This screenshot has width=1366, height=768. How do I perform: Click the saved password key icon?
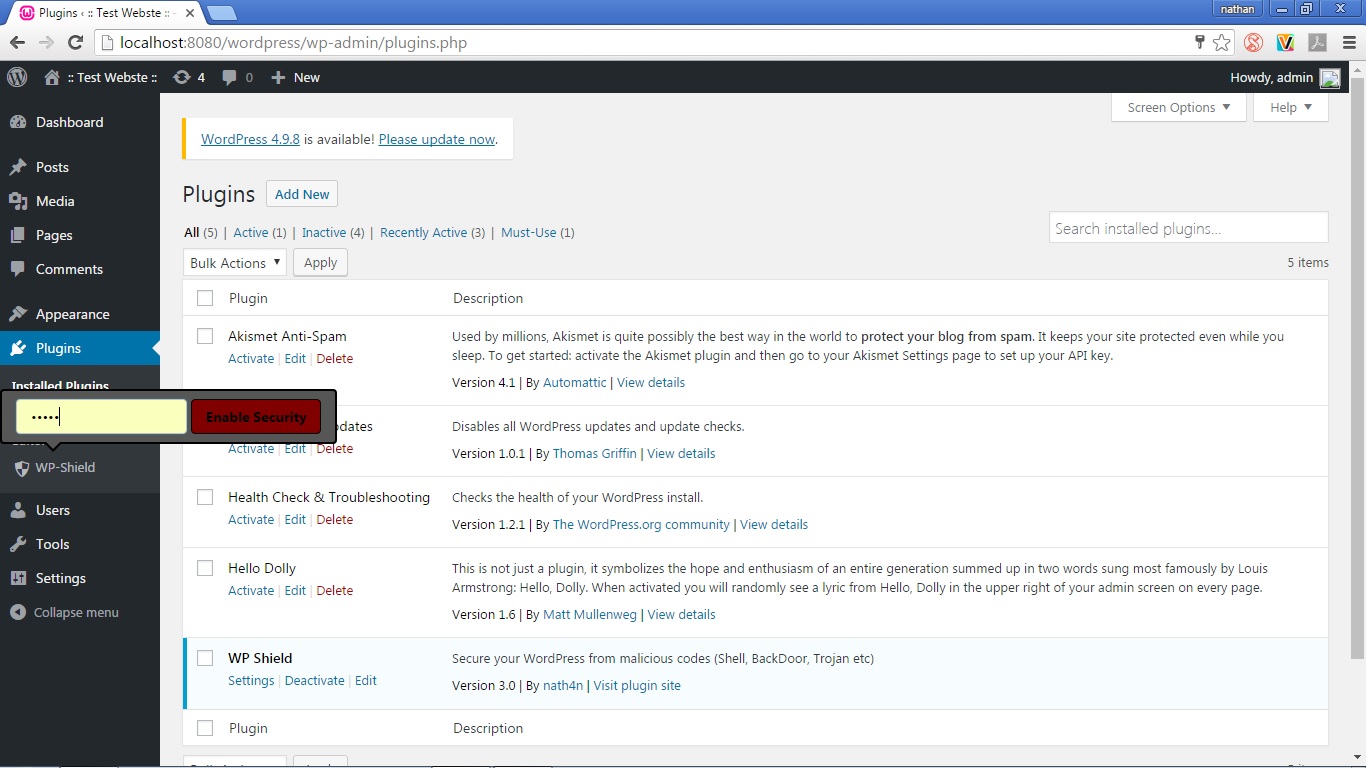click(1199, 42)
